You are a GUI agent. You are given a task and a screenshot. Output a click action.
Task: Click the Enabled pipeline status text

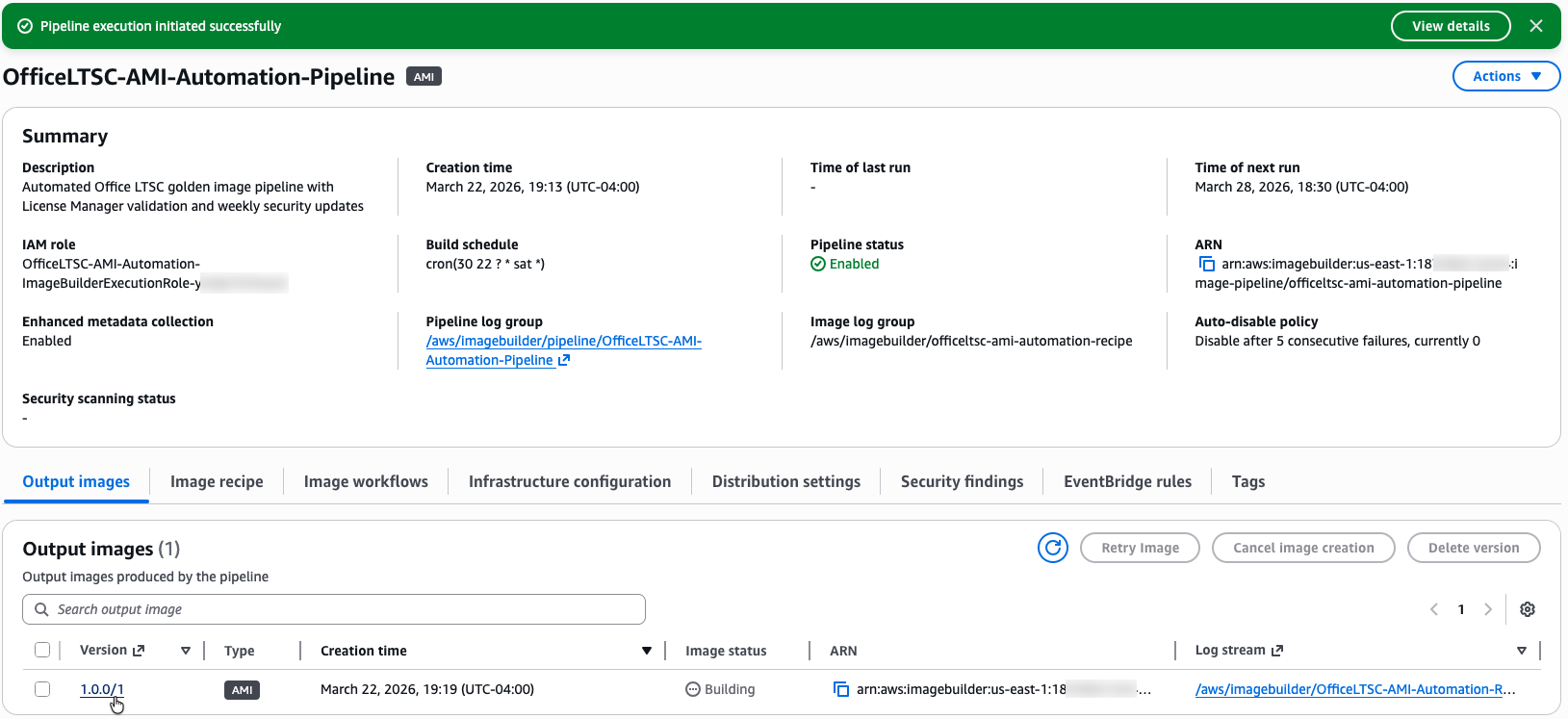click(854, 264)
